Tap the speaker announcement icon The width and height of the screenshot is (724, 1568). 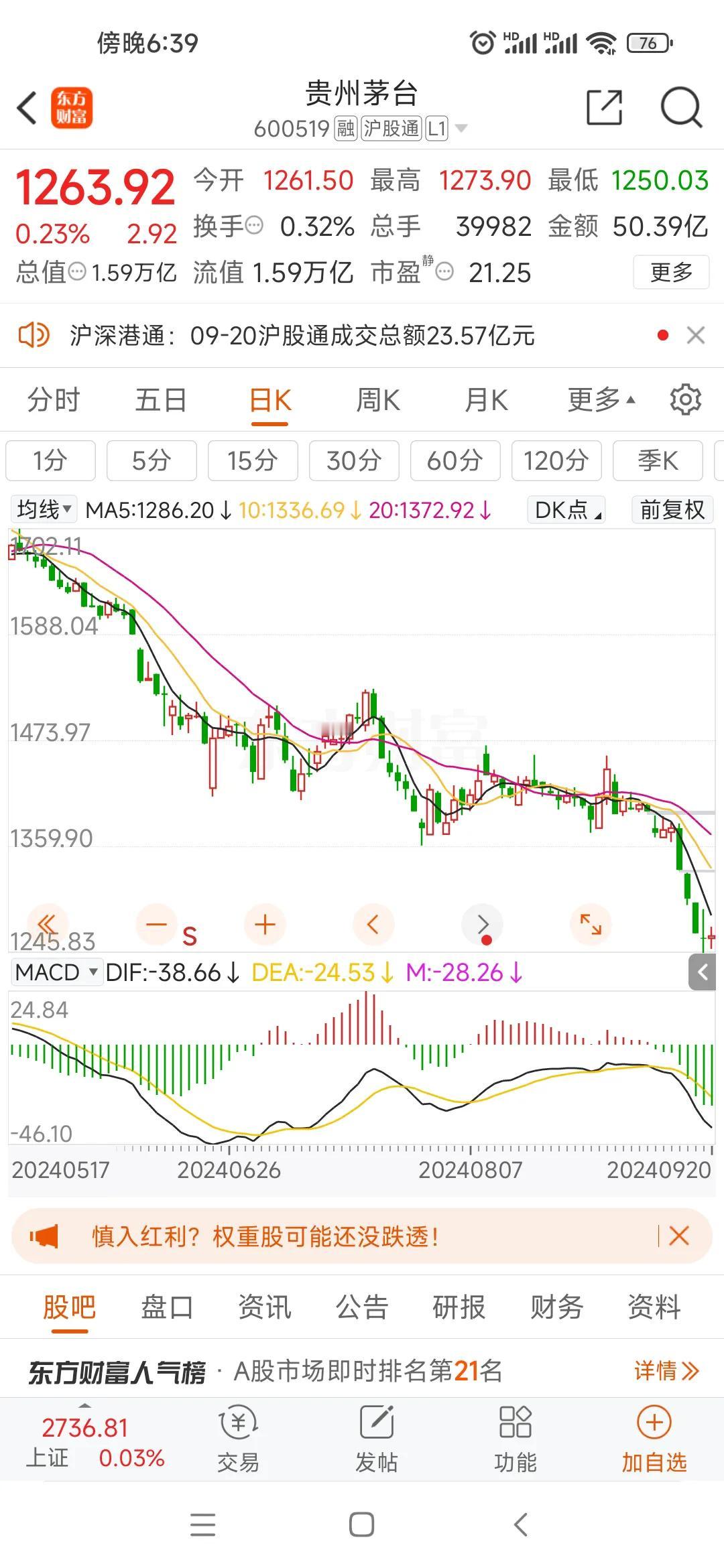(x=34, y=334)
